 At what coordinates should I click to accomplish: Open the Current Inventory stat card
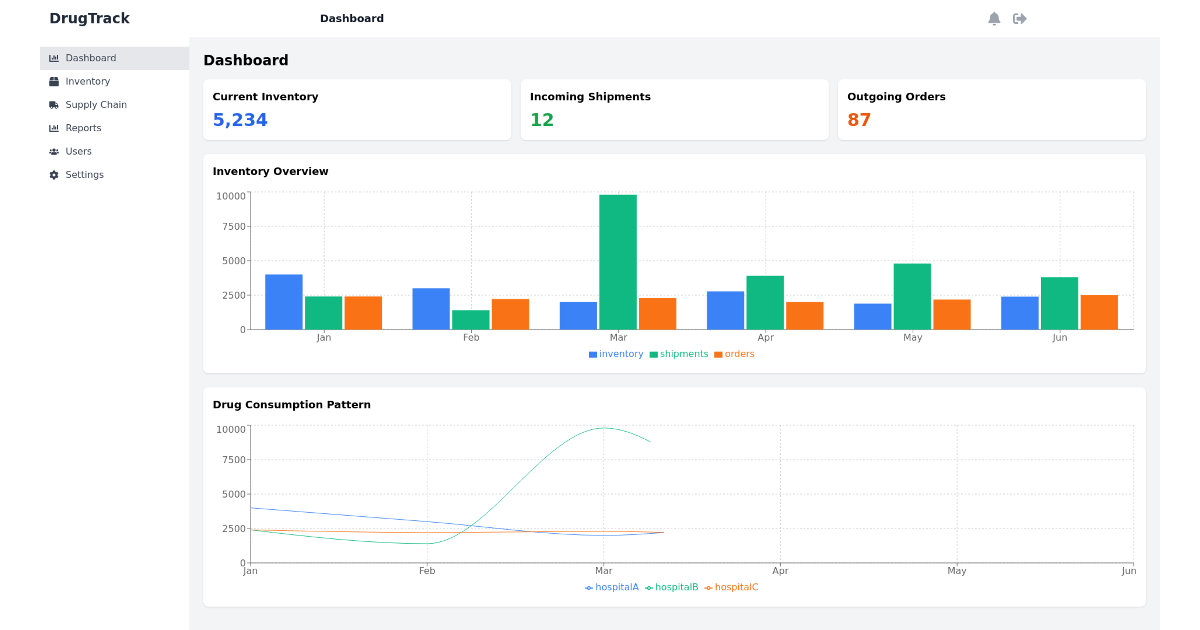(357, 110)
